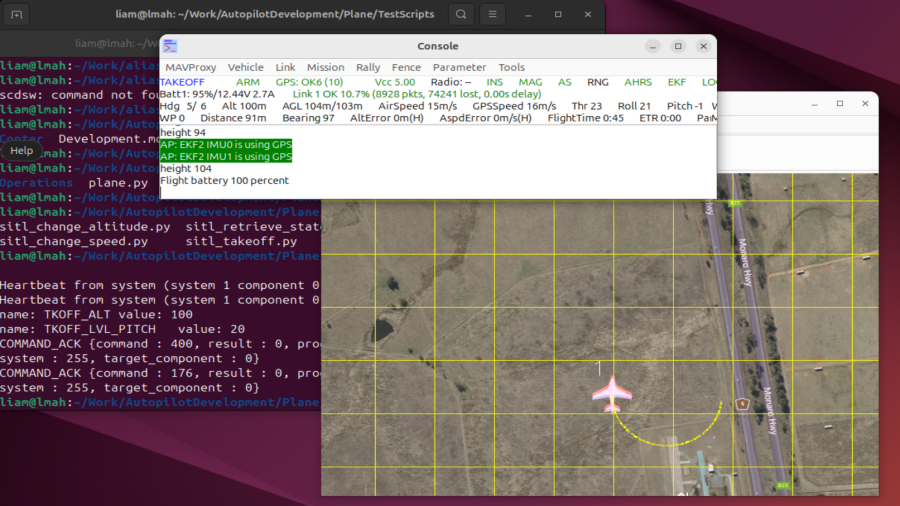Click the Hdg 5/6 heading readout
The width and height of the screenshot is (900, 506).
click(x=183, y=106)
